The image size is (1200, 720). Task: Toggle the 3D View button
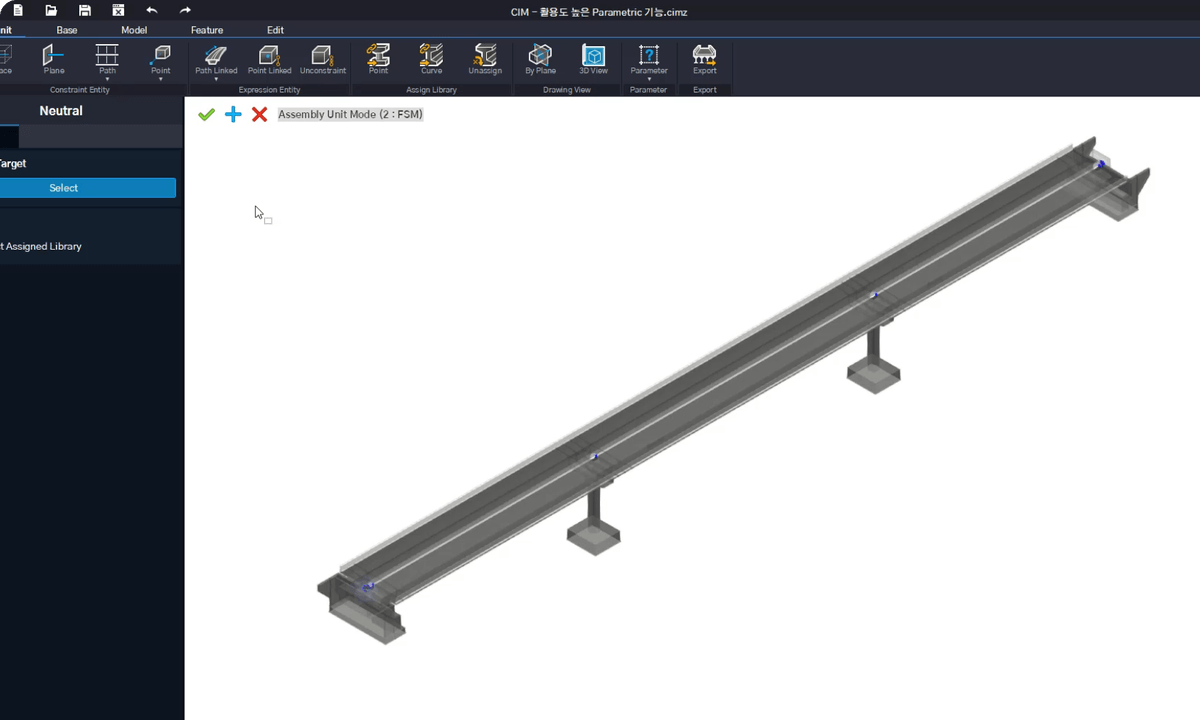coord(593,58)
